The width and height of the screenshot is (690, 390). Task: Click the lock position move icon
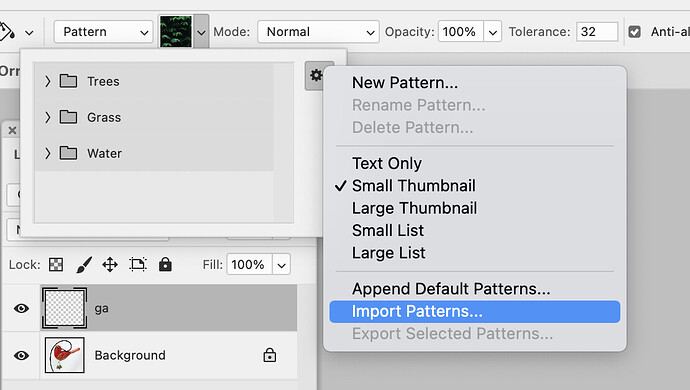110,265
